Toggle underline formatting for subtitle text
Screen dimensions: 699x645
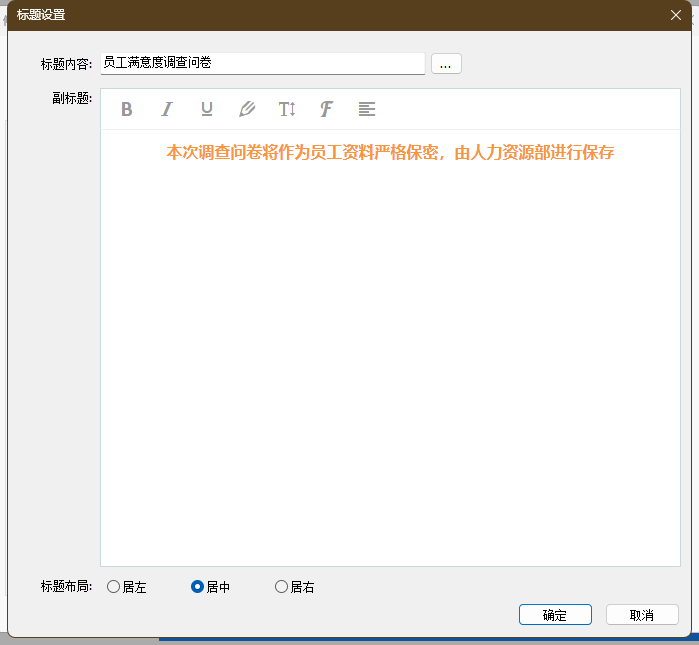coord(207,109)
